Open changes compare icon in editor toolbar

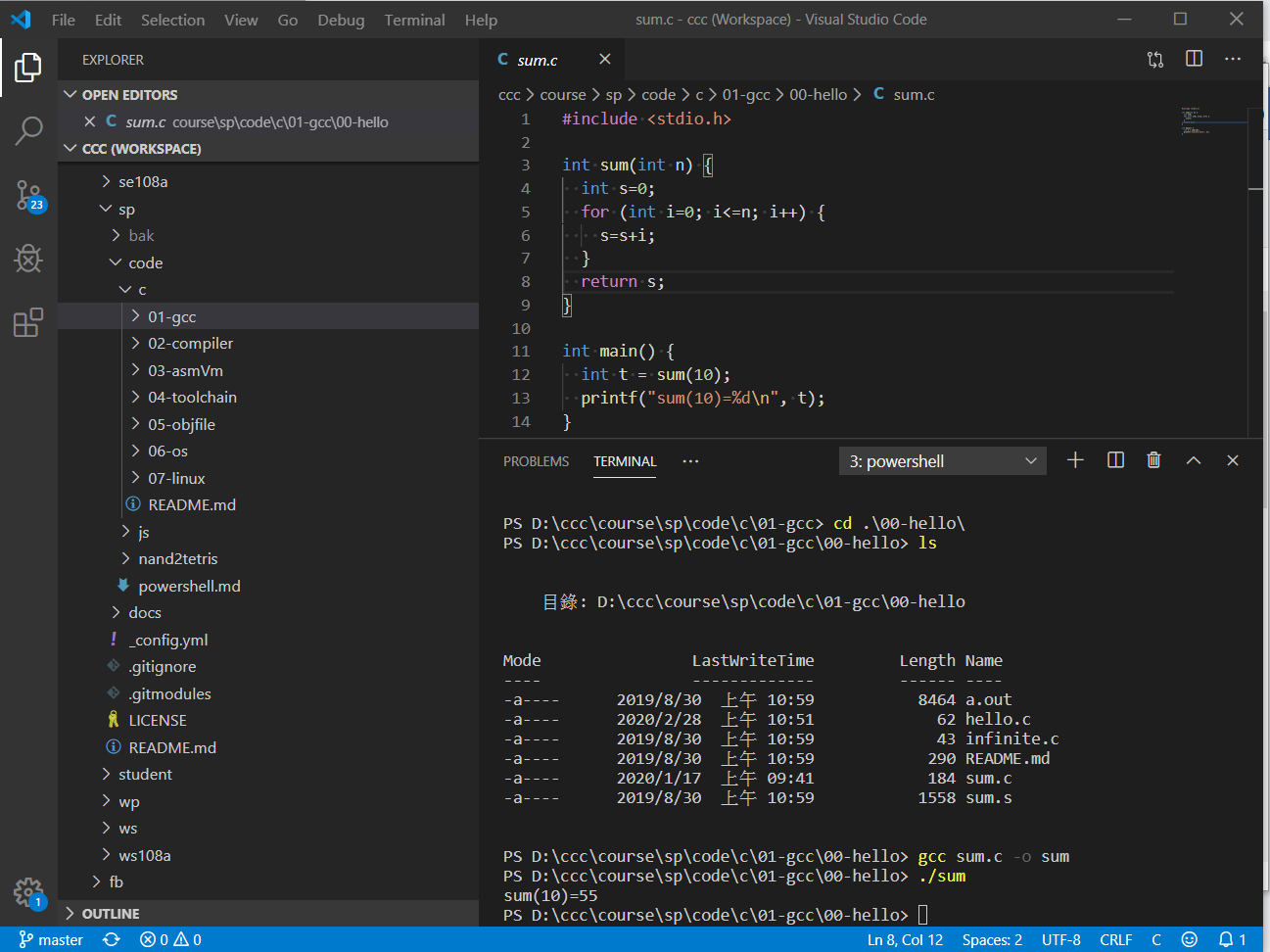pos(1155,59)
